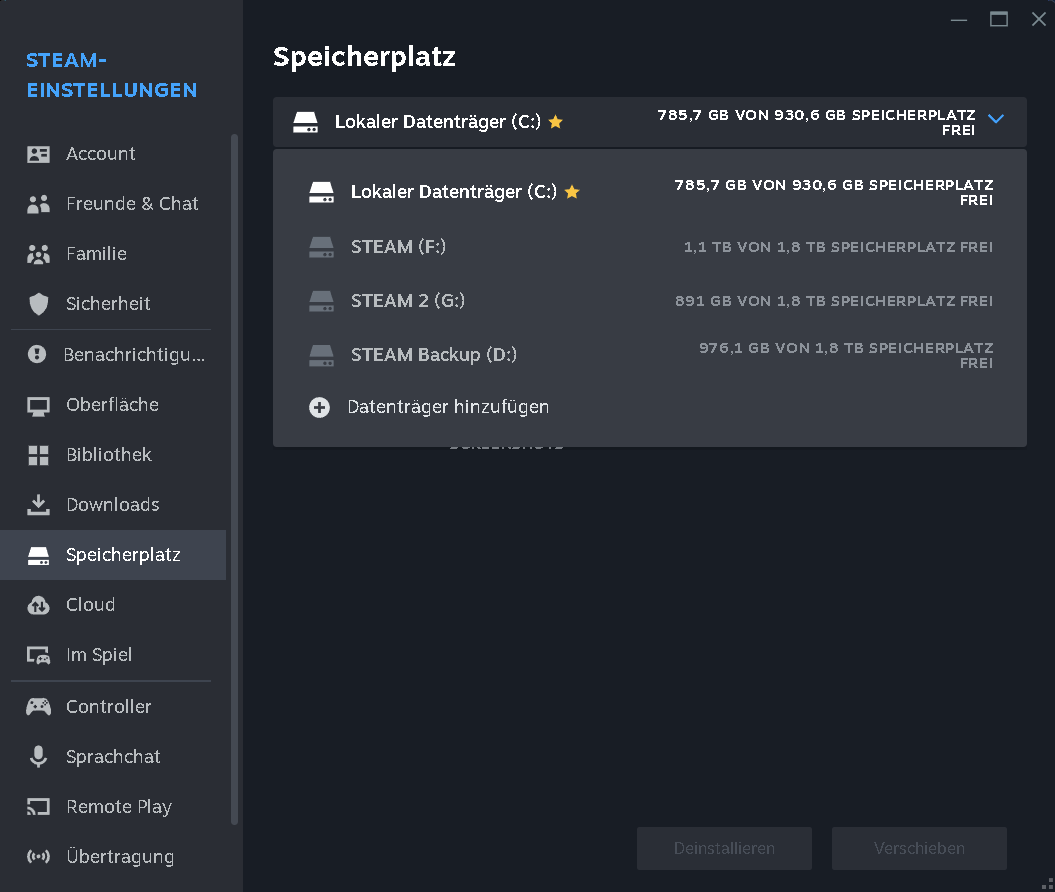Viewport: 1055px width, 892px height.
Task: Collapse the drive selector chevron
Action: click(996, 118)
